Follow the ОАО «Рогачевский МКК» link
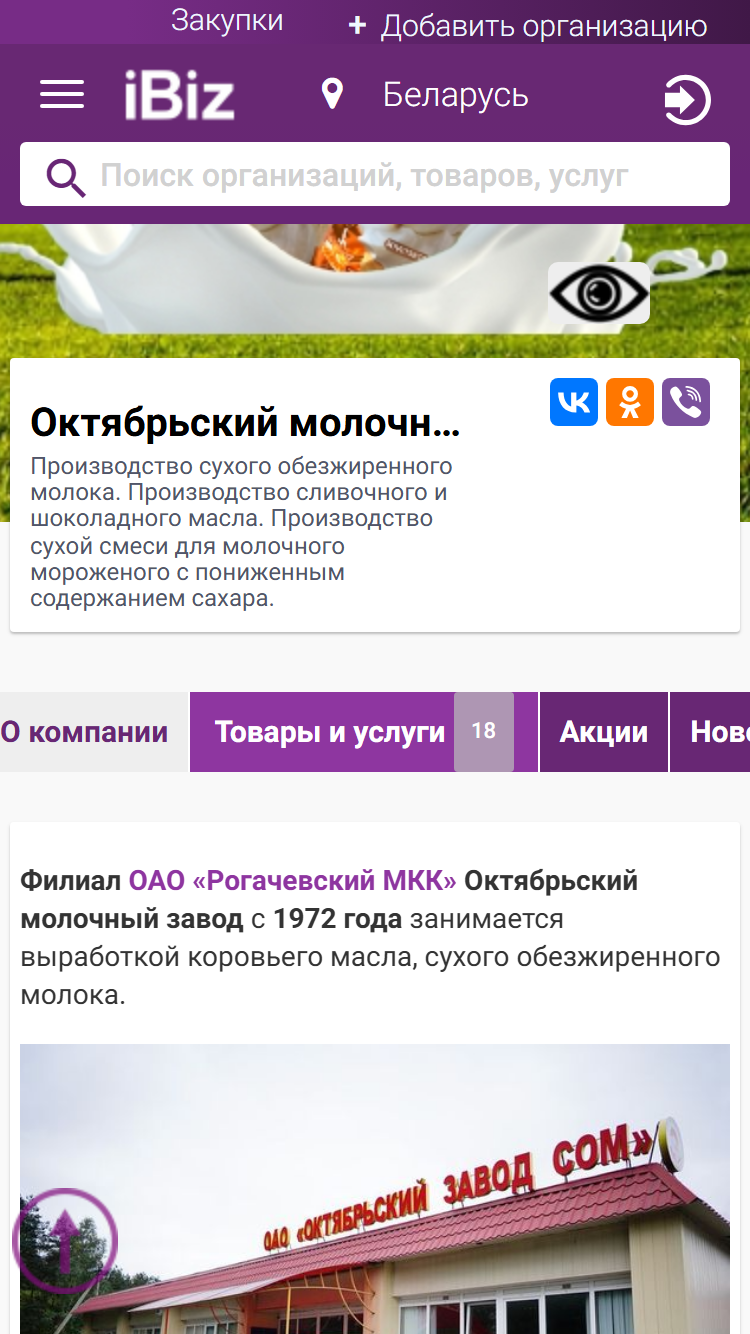Screen dimensions: 750x1334 (x=292, y=881)
